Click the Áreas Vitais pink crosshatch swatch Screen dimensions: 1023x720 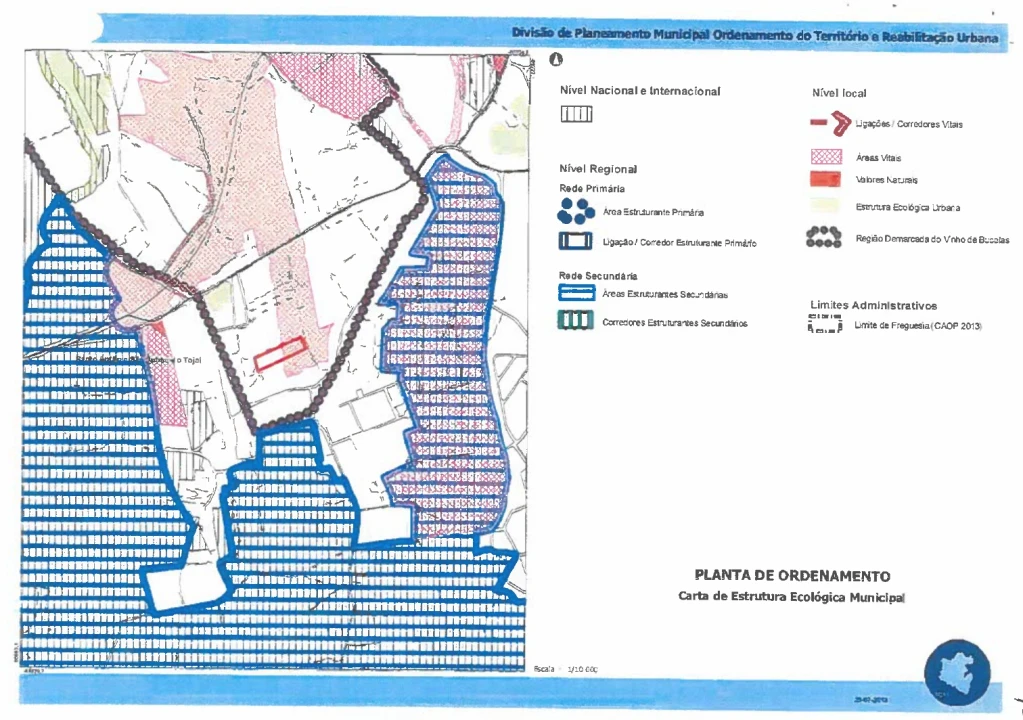click(x=825, y=157)
